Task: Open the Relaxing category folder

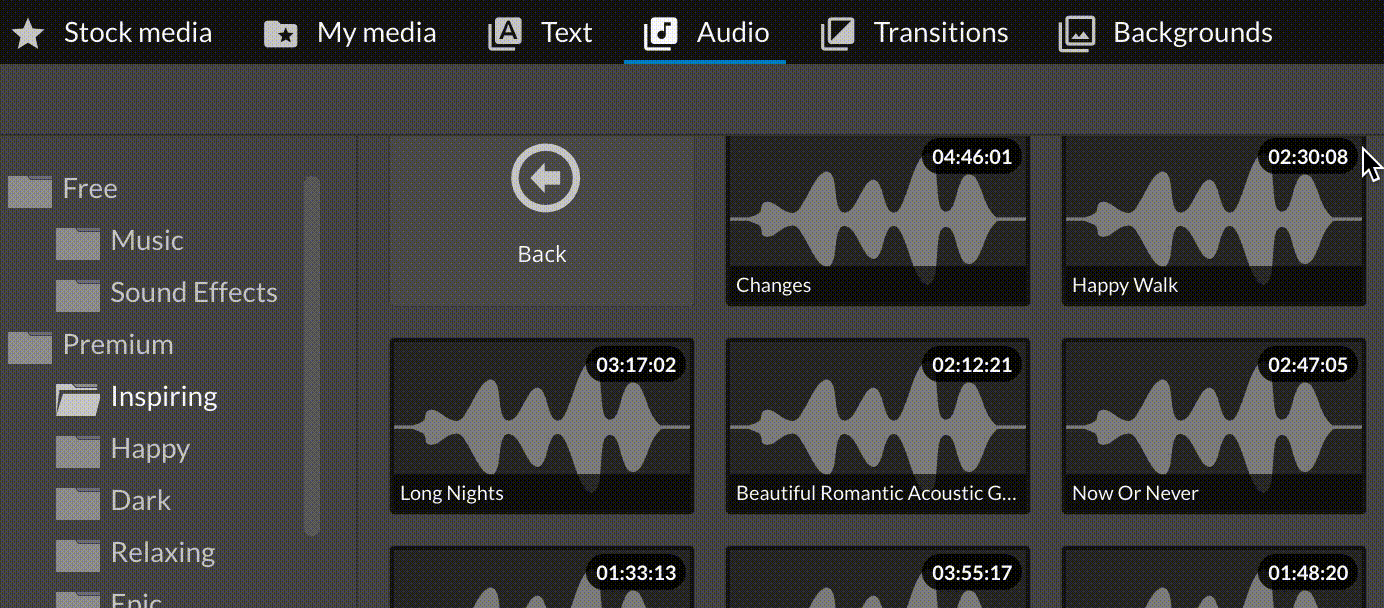Action: point(136,553)
